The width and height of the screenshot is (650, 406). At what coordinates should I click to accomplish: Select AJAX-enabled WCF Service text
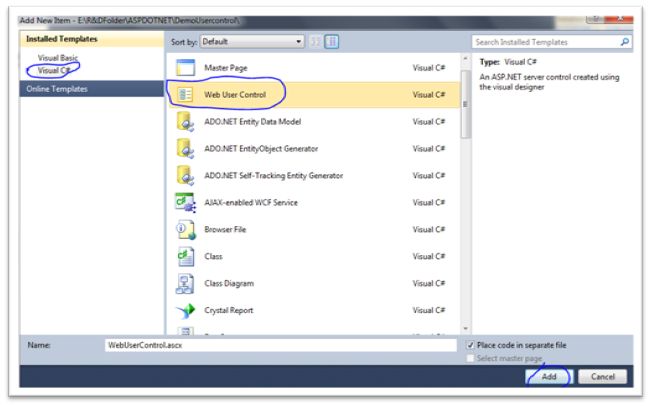[251, 203]
